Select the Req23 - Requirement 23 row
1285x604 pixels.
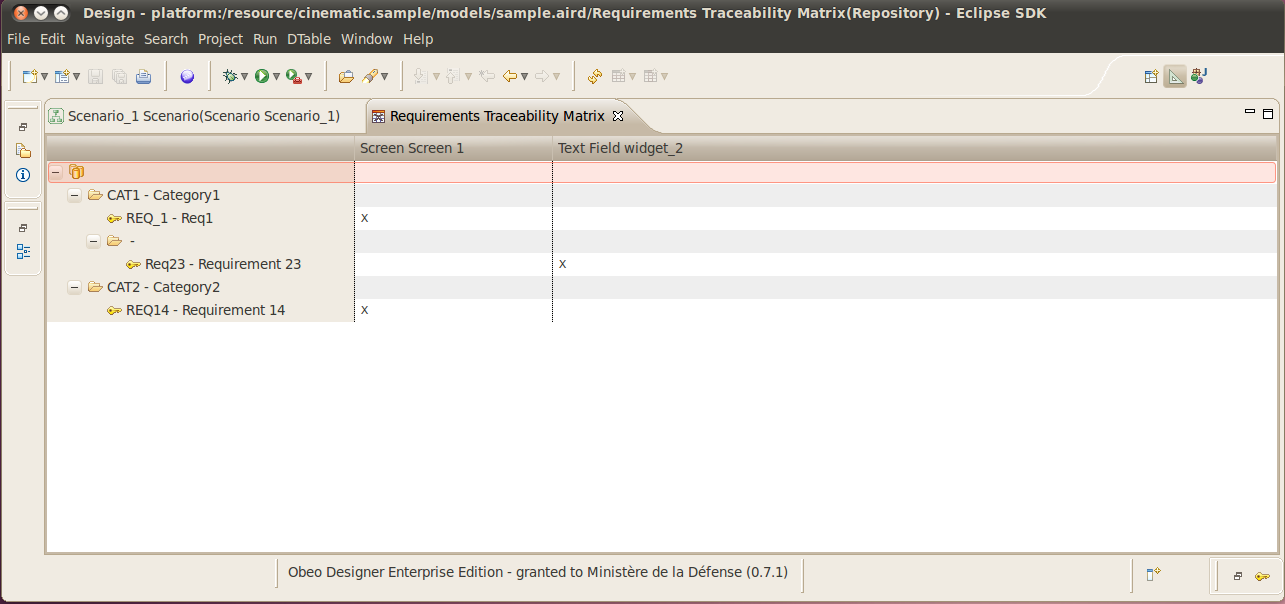[x=660, y=264]
